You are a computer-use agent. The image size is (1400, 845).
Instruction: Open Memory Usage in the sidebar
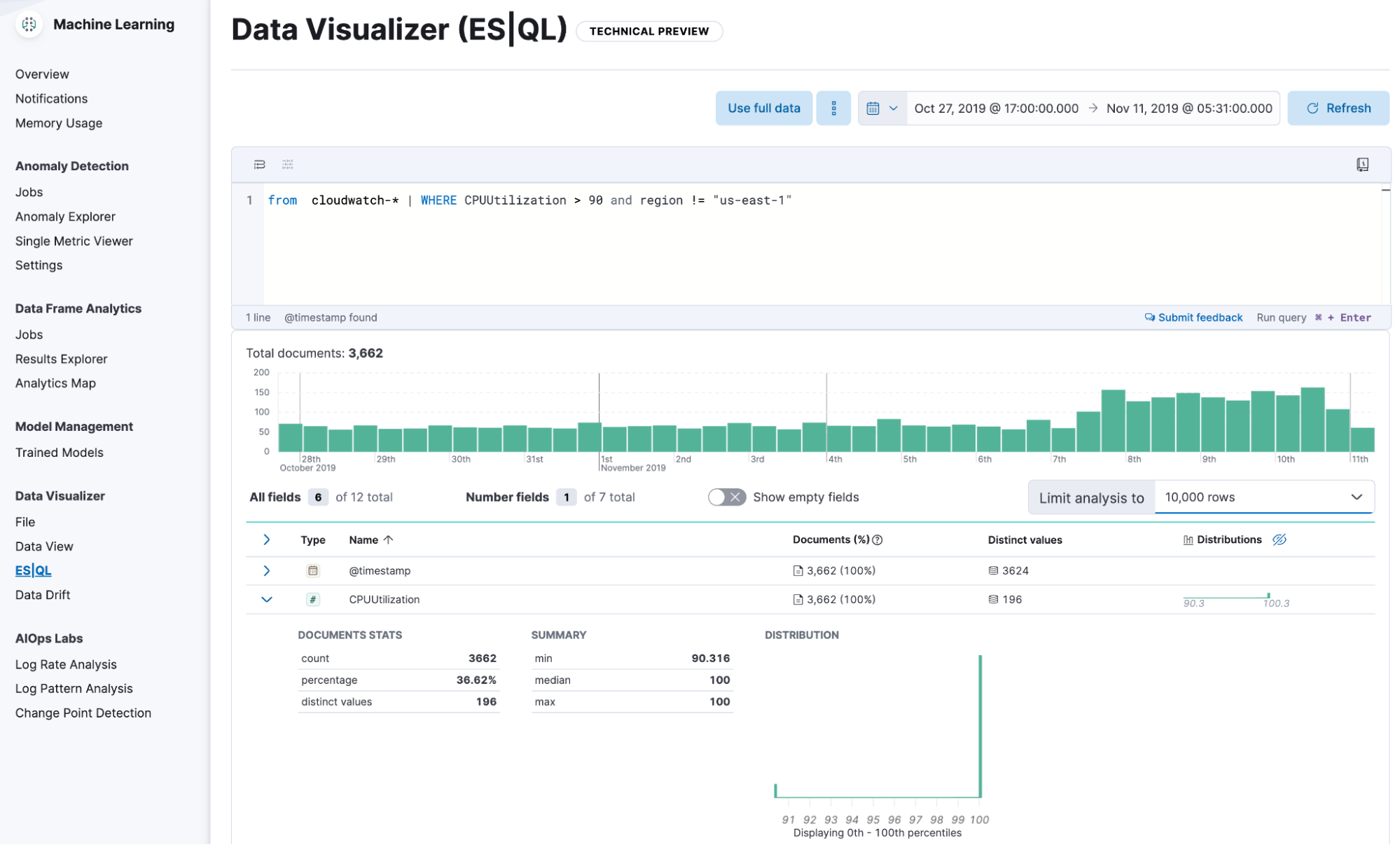pyautogui.click(x=59, y=123)
